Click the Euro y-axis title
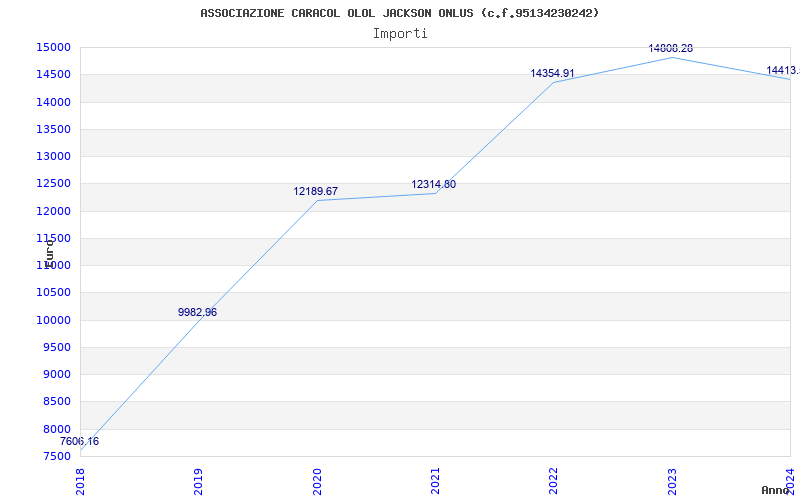Viewport: 800px width, 500px height. tap(49, 253)
